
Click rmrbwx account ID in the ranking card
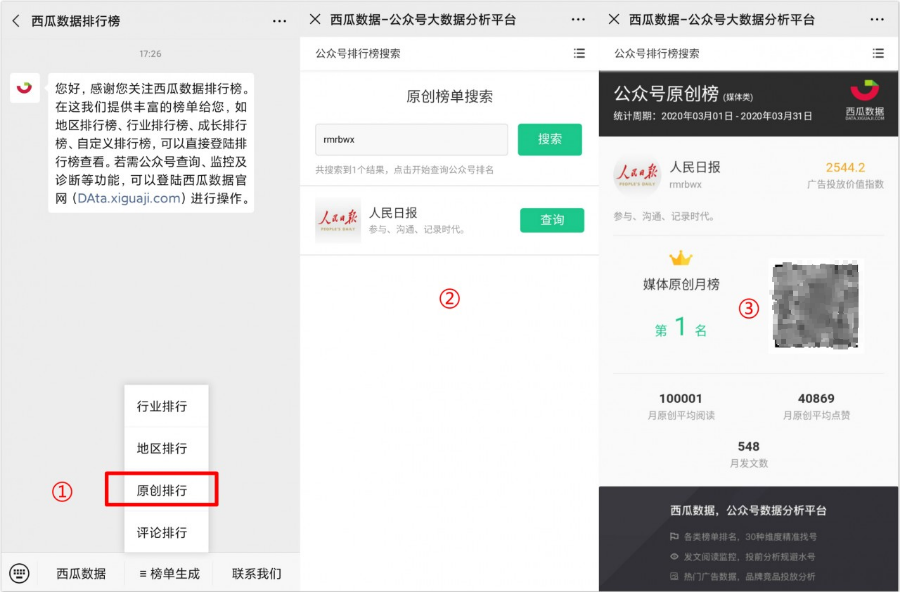click(x=685, y=184)
